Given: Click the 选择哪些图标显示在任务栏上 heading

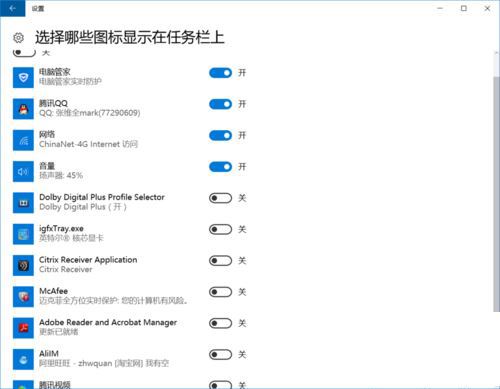Looking at the screenshot, I should tap(130, 37).
